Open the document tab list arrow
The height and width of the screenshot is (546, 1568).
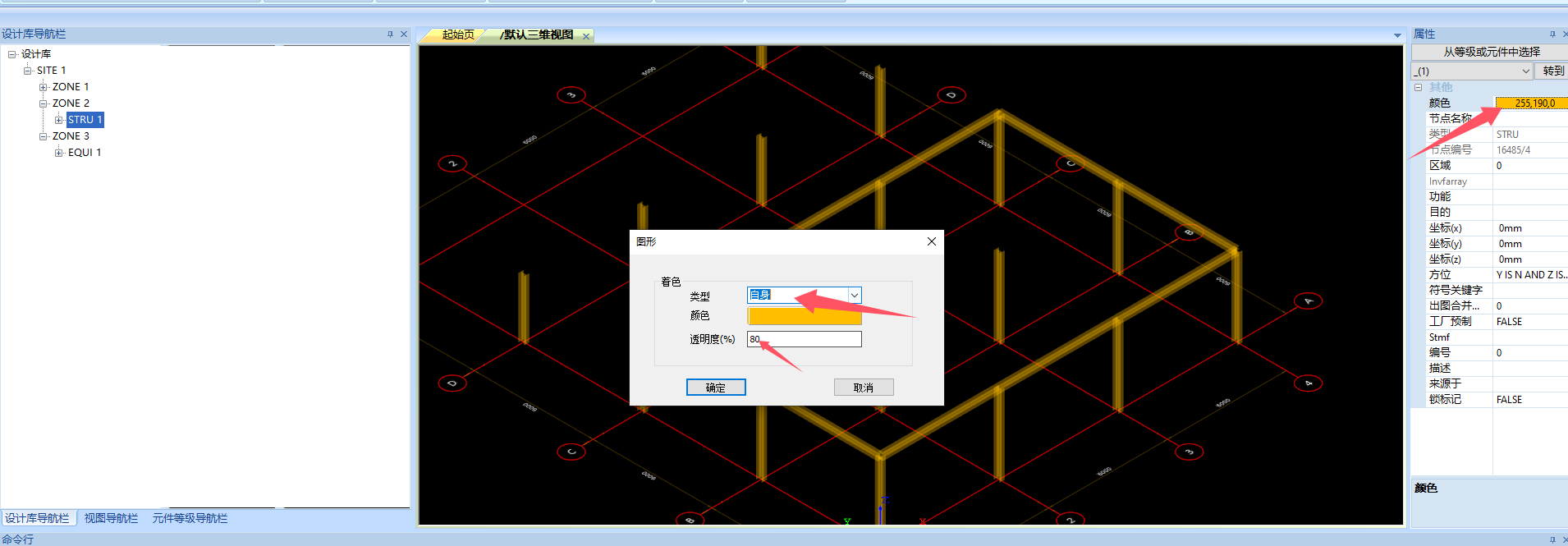click(1397, 36)
